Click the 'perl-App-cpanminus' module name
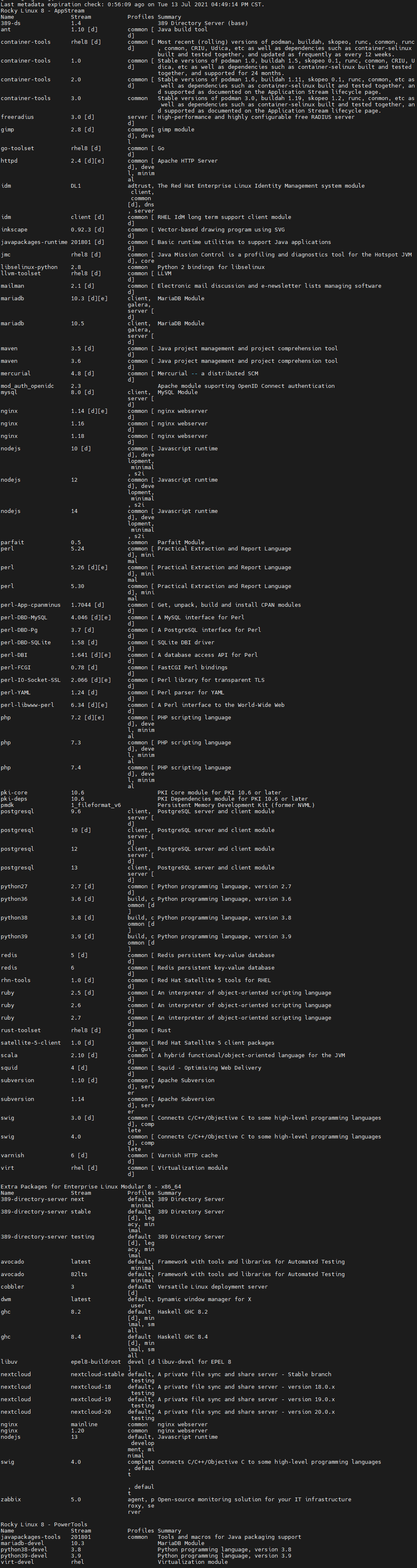 (x=30, y=605)
